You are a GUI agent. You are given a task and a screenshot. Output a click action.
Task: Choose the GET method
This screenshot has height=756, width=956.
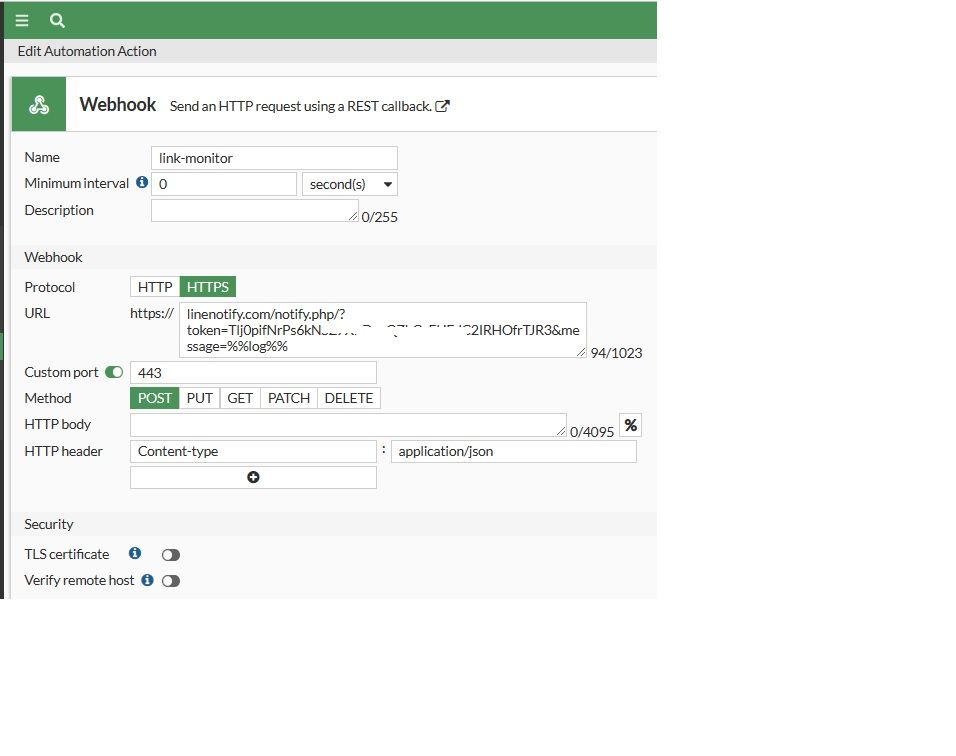(x=240, y=398)
